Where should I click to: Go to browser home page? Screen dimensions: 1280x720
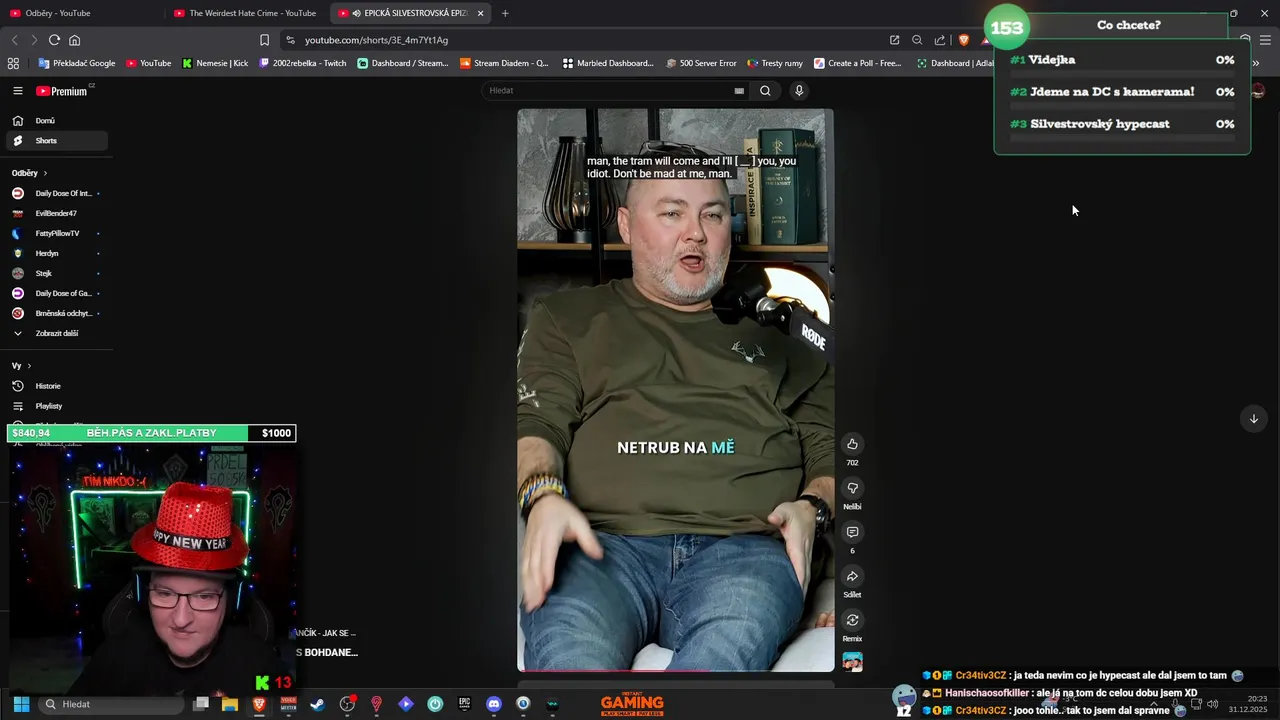[74, 40]
